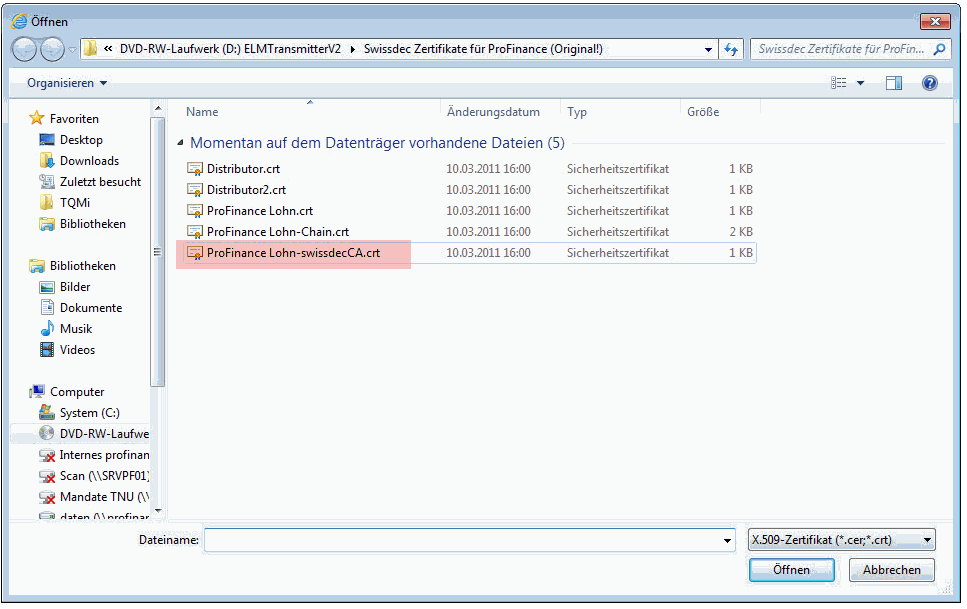Click the Distributor.crt certificate icon
967x609 pixels.
tap(195, 169)
